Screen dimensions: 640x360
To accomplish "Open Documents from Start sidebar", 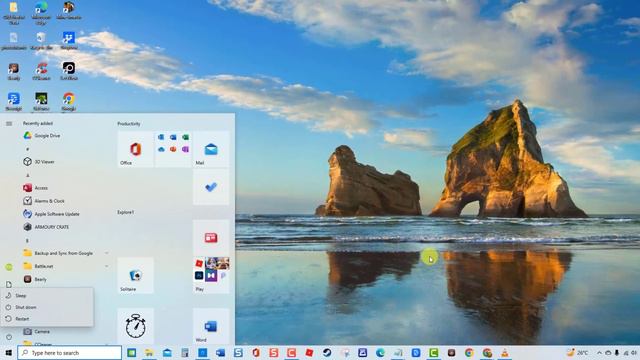I will [9, 284].
